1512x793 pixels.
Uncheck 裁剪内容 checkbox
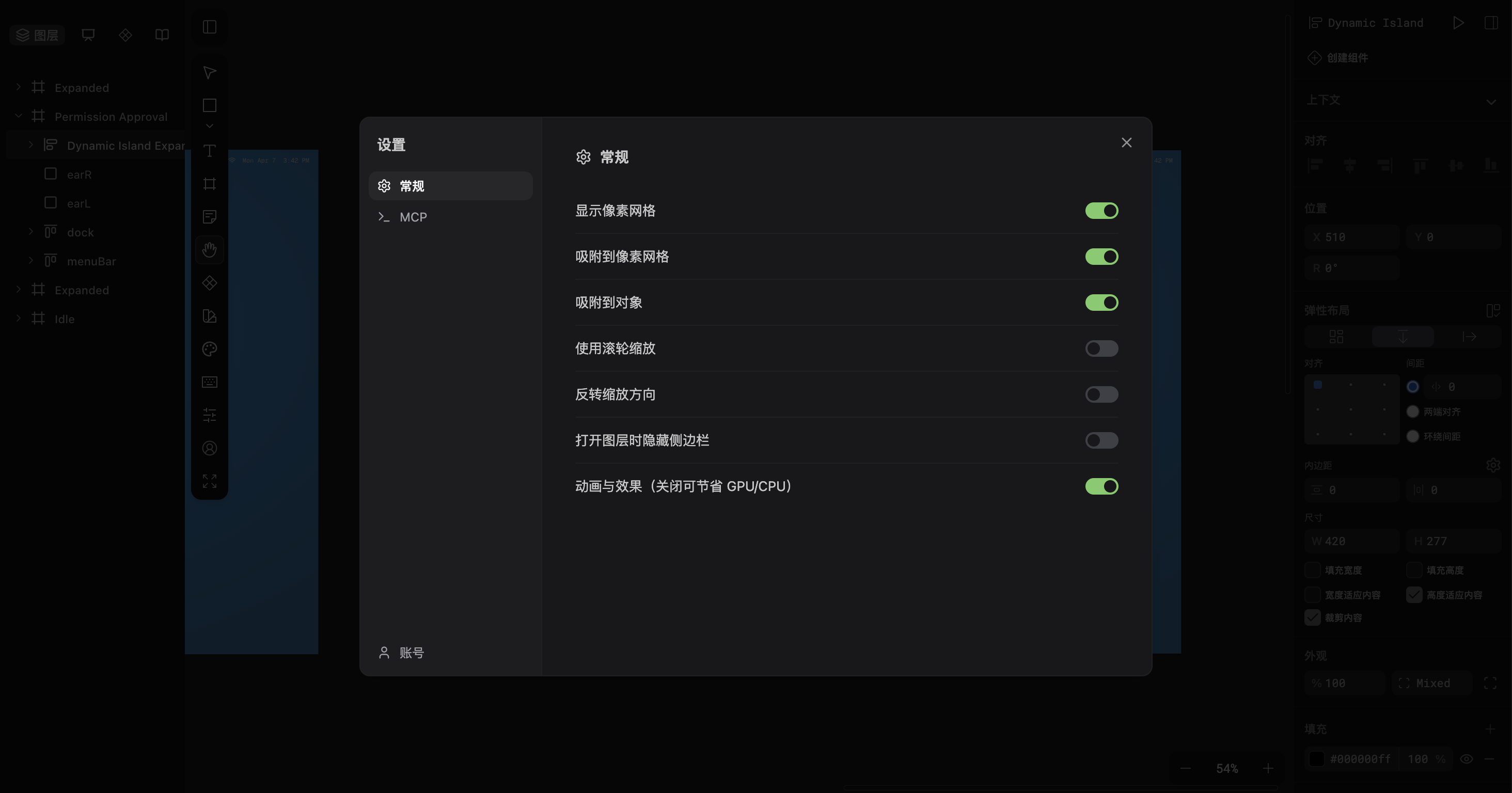[x=1313, y=617]
